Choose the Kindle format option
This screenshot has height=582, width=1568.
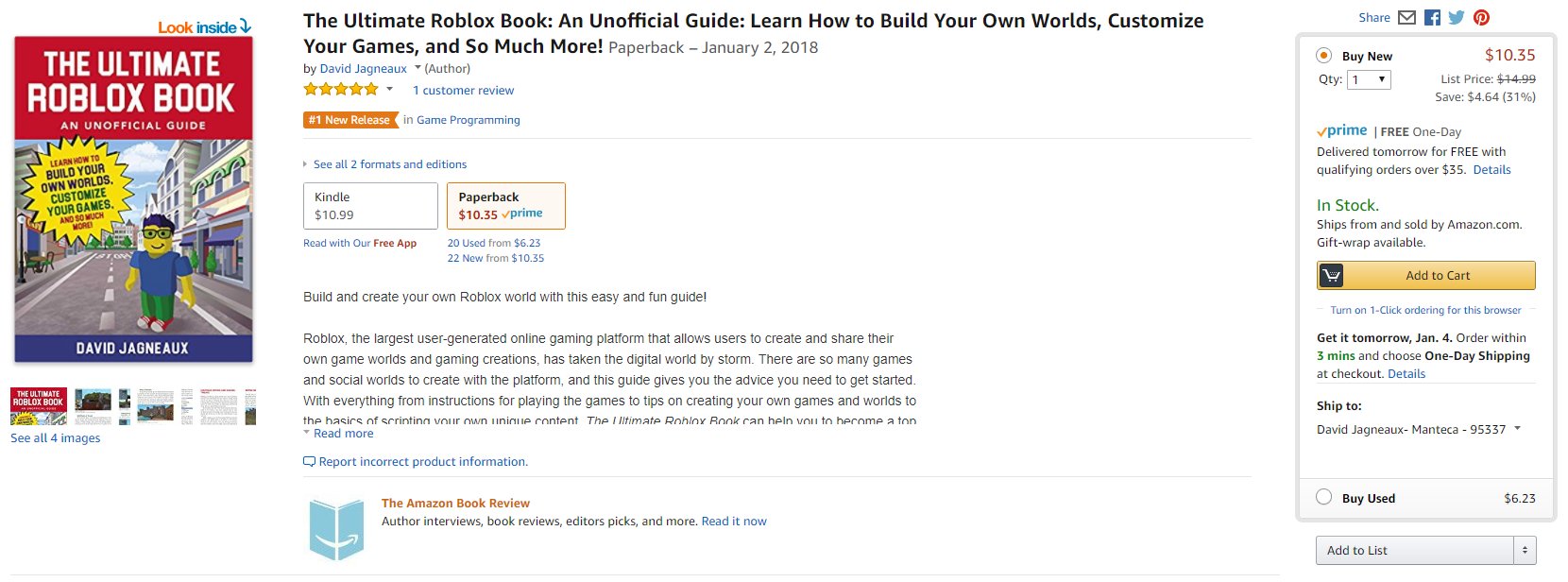point(370,206)
